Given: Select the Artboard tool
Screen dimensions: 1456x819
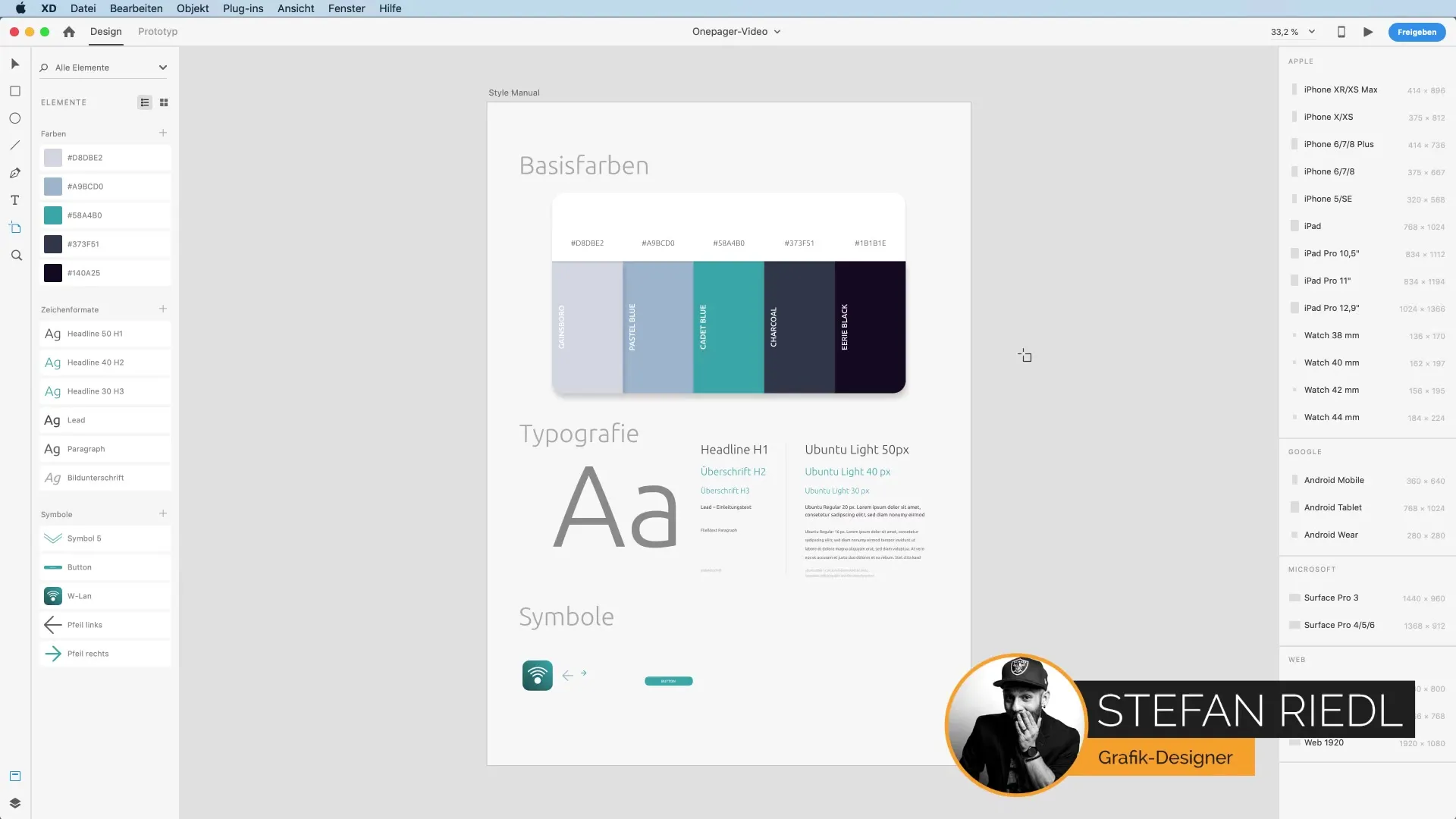Looking at the screenshot, I should click(15, 227).
